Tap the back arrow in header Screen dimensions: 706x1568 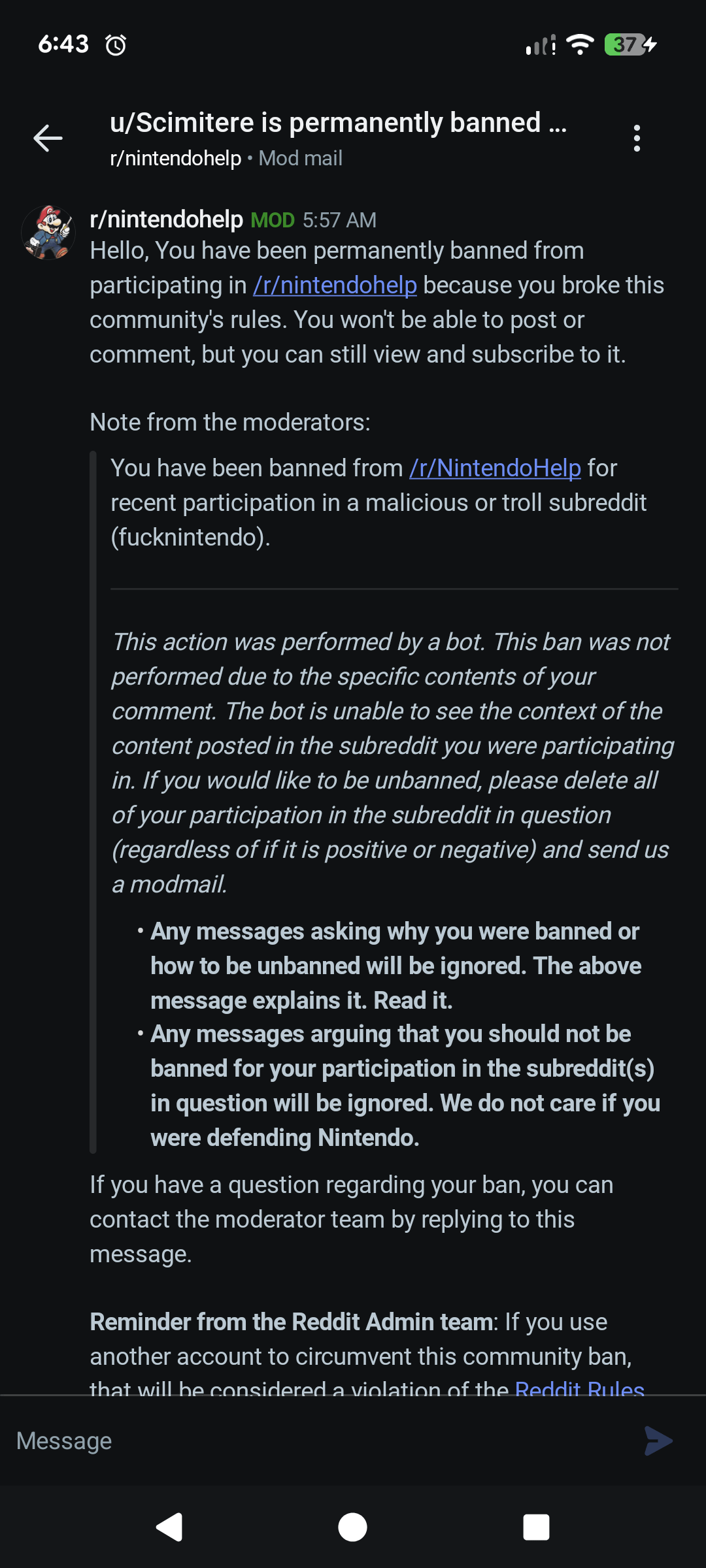click(48, 139)
